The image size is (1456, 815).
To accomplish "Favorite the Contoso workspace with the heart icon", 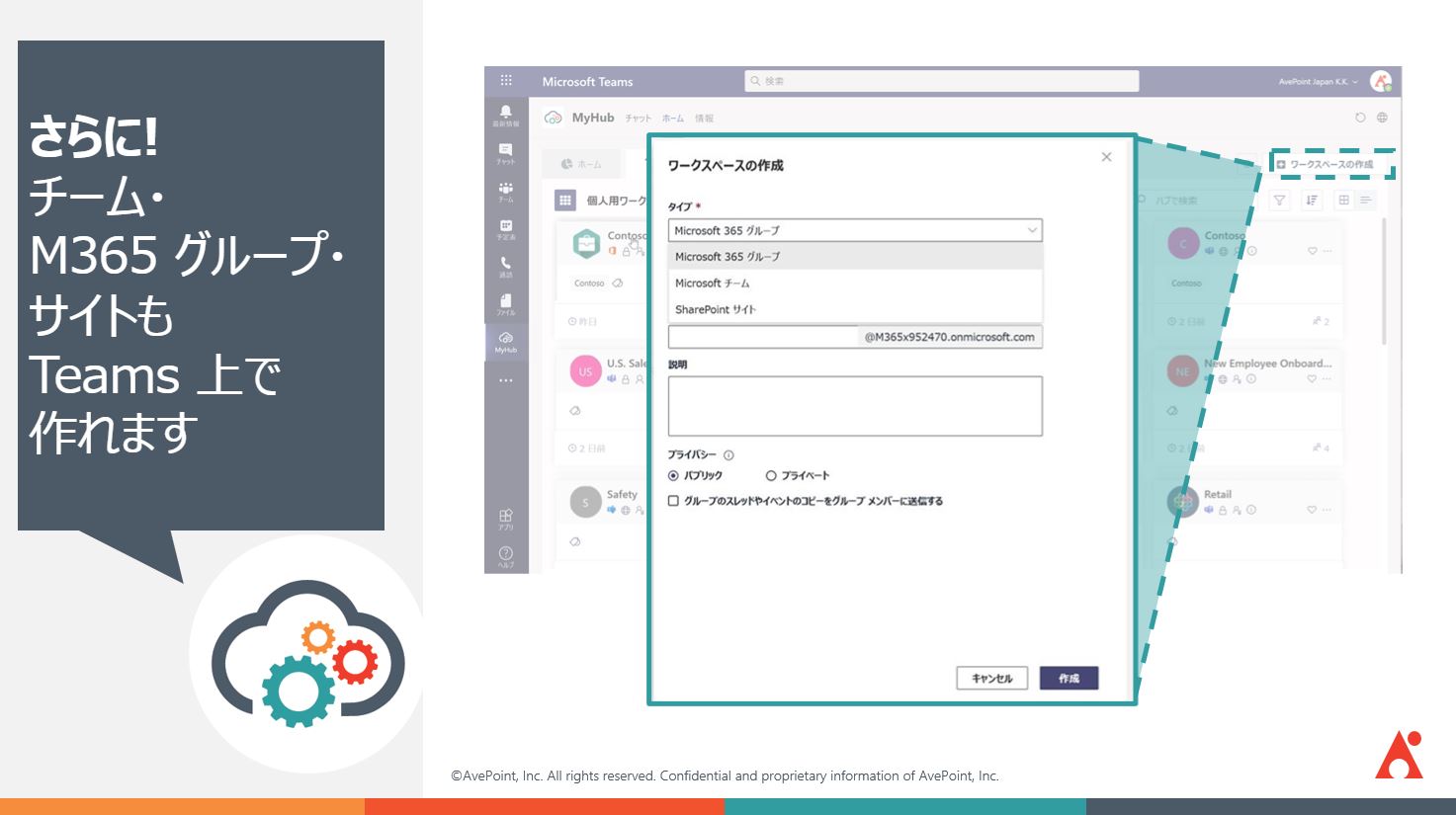I will click(1313, 251).
